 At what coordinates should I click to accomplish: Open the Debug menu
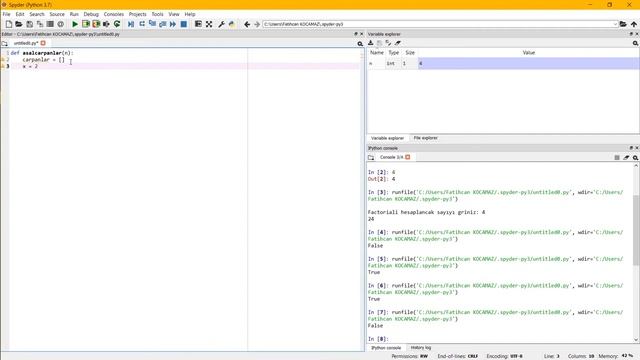(x=91, y=14)
